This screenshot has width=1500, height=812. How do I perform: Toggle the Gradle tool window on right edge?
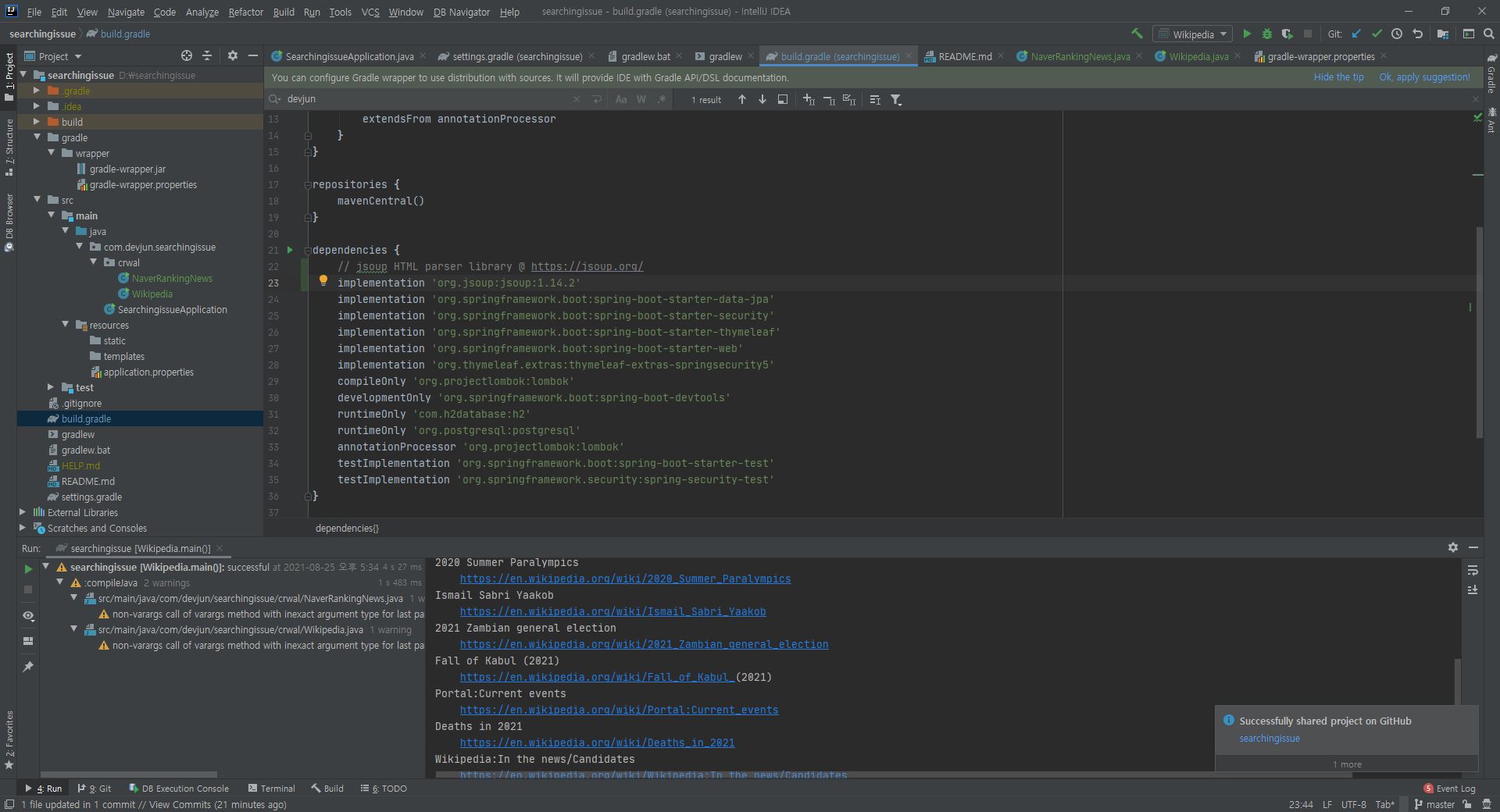click(1491, 74)
